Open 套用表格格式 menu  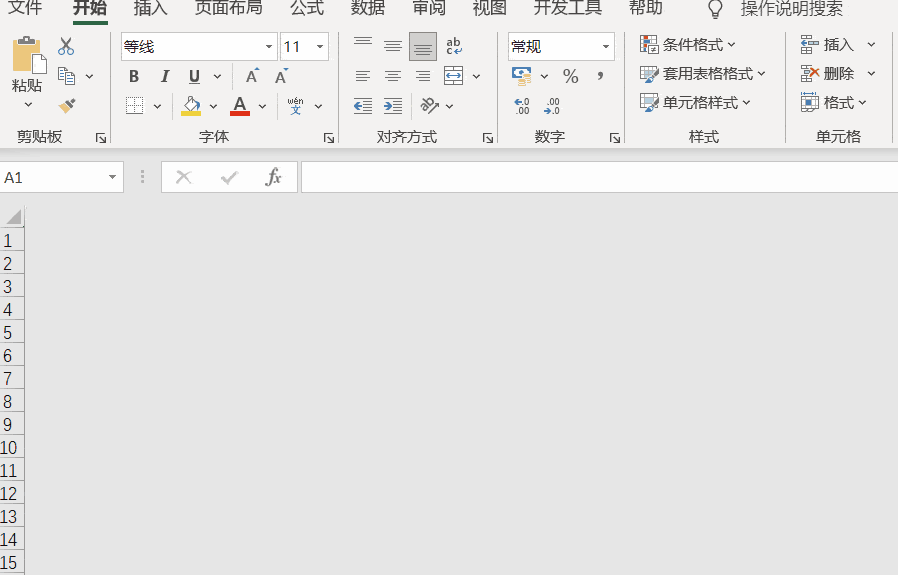click(x=702, y=74)
